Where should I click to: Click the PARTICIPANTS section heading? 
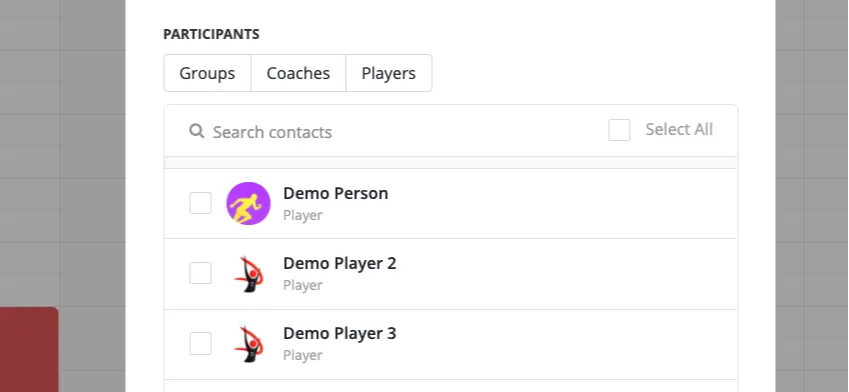click(x=211, y=34)
